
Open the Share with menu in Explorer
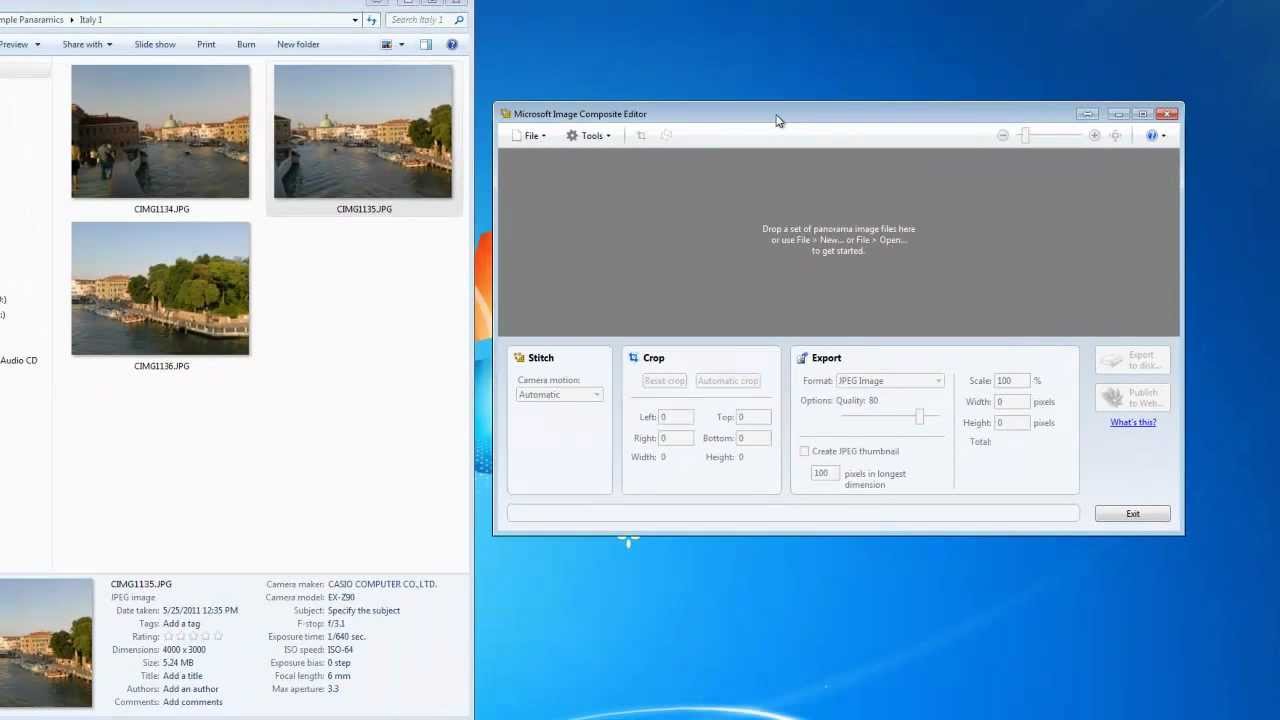pos(87,45)
